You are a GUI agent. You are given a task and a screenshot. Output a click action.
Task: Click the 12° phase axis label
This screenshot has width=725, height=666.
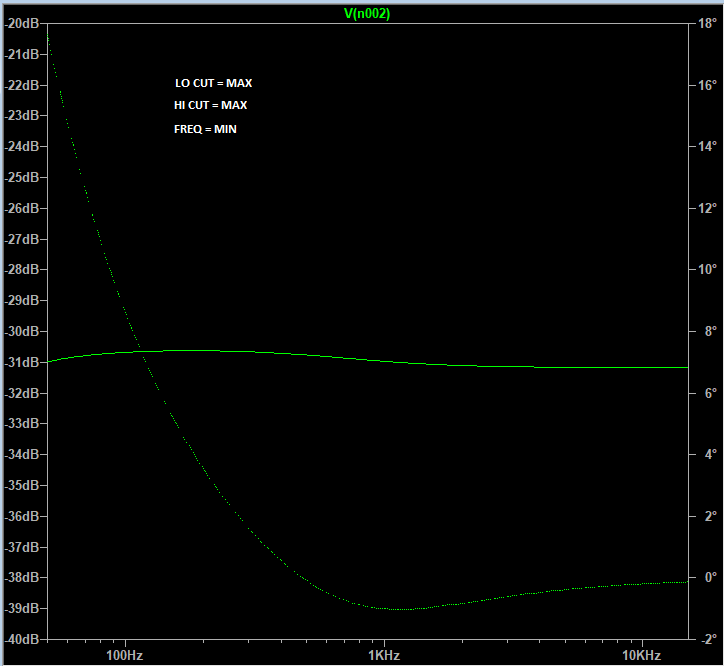[x=708, y=209]
